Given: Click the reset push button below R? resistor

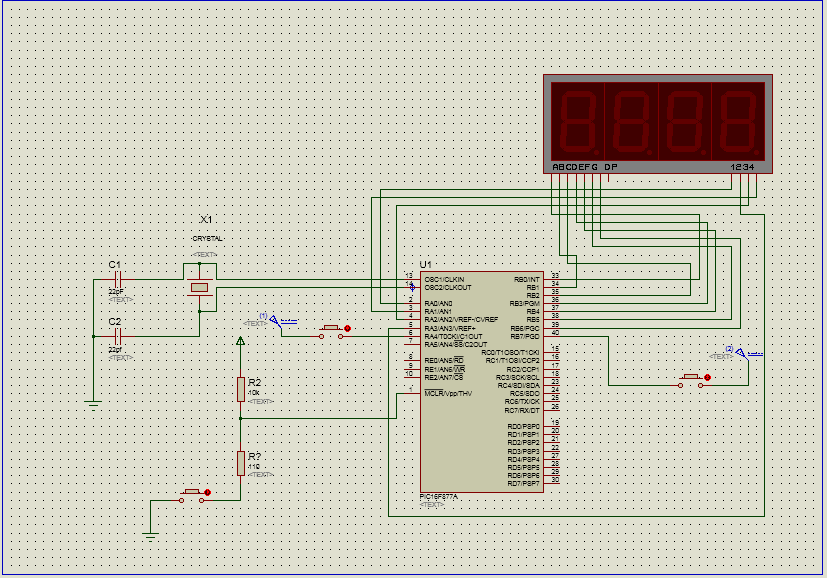Looking at the screenshot, I should tap(192, 496).
